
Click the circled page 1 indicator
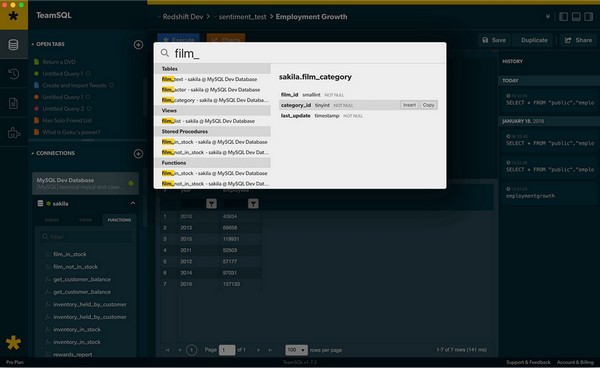(191, 350)
